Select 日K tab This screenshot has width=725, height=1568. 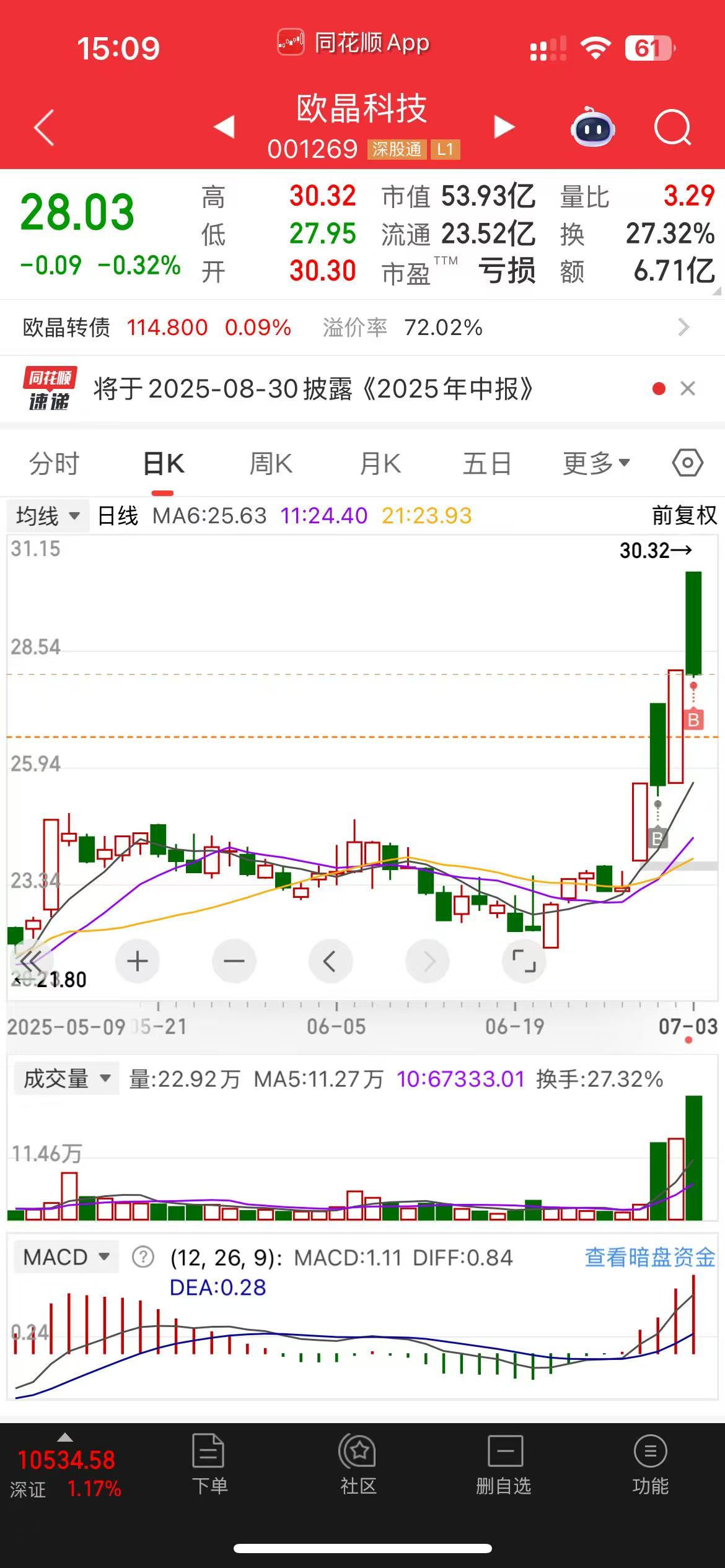[163, 463]
